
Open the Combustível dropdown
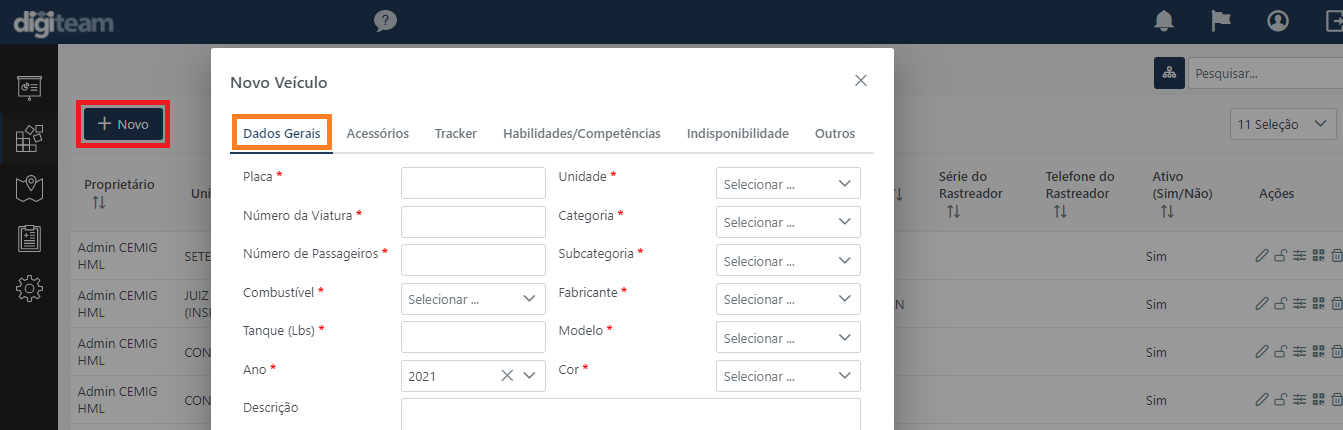coord(473,299)
